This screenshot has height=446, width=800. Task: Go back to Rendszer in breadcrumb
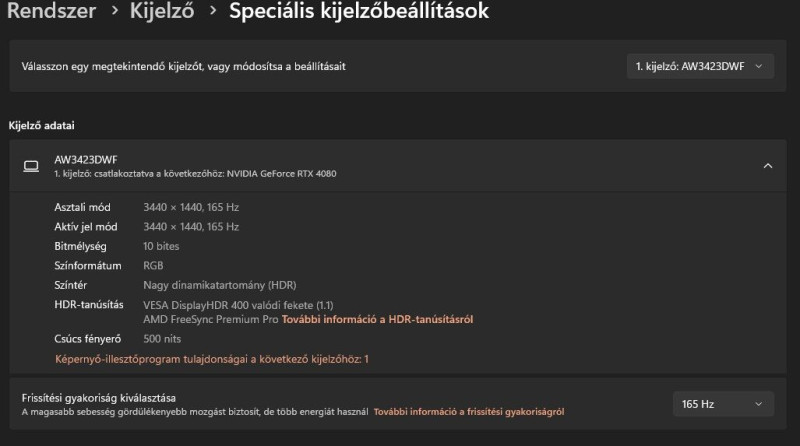click(52, 12)
